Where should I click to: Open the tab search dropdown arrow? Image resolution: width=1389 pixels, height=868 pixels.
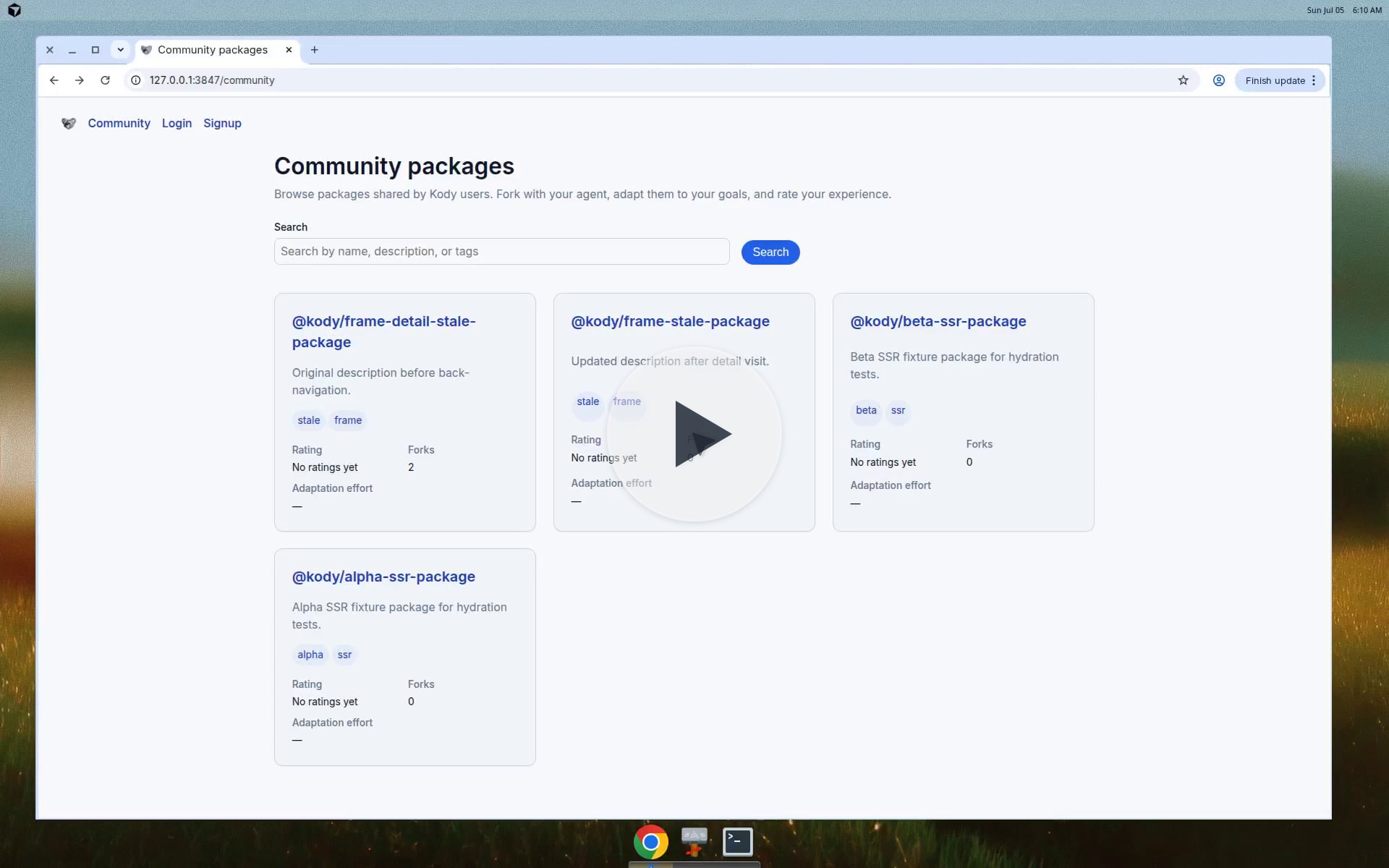(120, 50)
